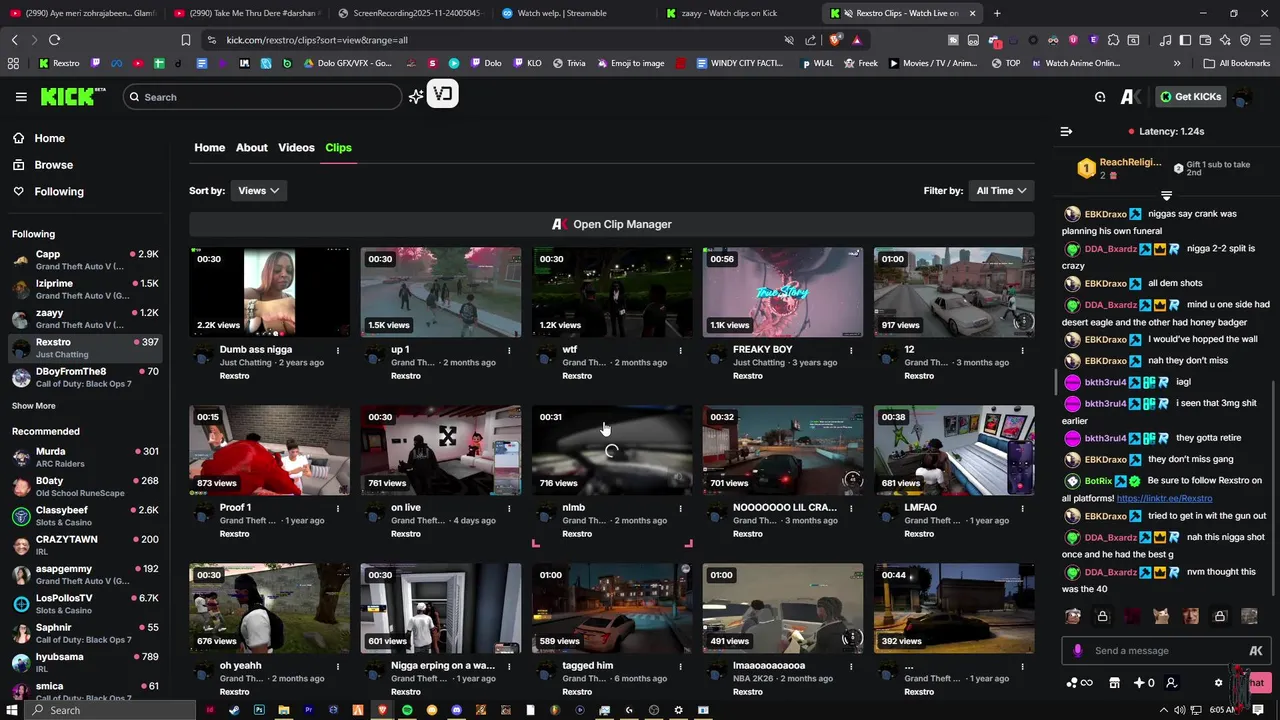Viewport: 1280px width, 720px height.
Task: Open the 'Sort by: Views' dropdown
Action: point(258,191)
